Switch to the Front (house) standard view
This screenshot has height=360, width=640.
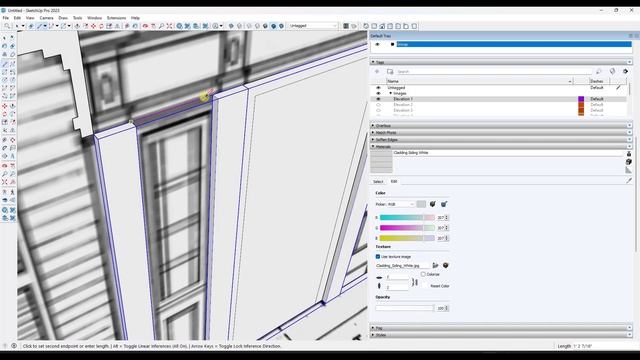tap(382, 26)
